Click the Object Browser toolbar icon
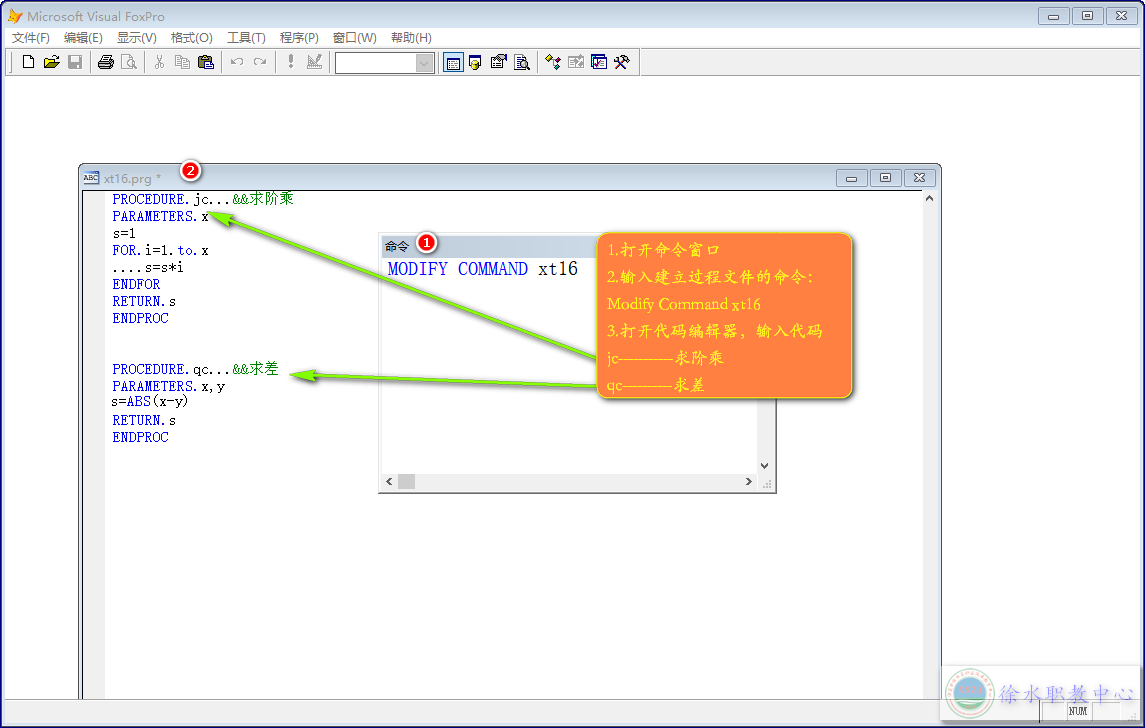 tap(576, 62)
